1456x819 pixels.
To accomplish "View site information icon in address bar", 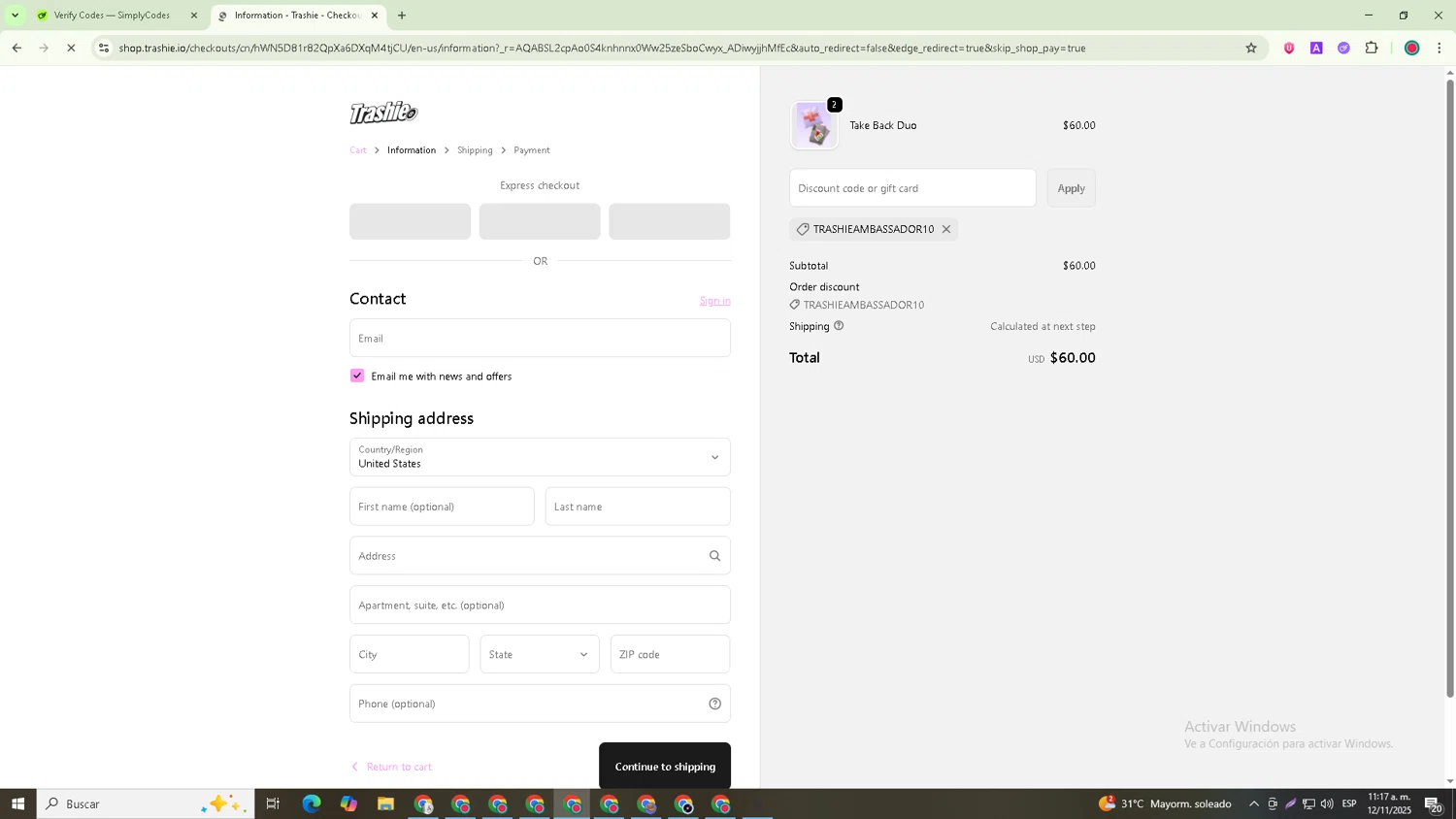I will (x=104, y=48).
